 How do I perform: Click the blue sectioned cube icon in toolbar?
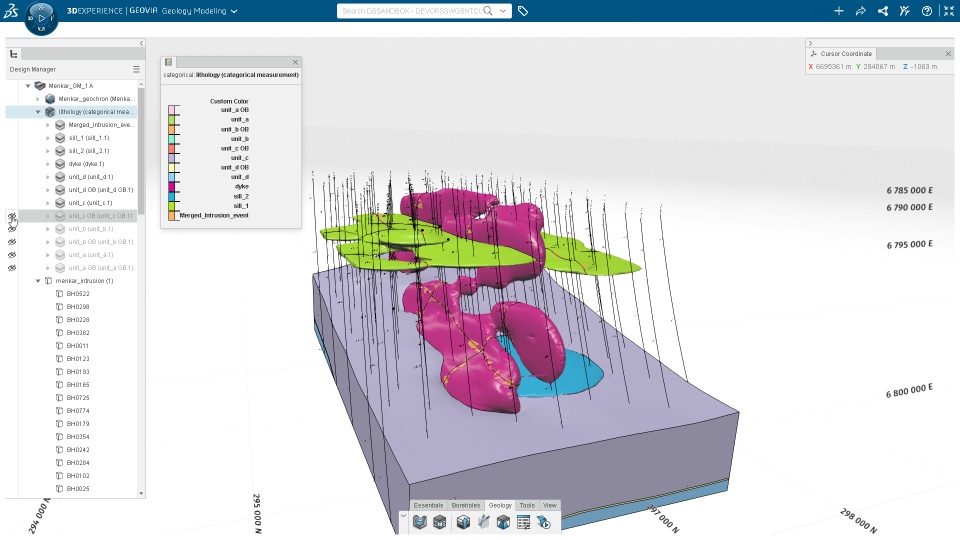click(503, 522)
